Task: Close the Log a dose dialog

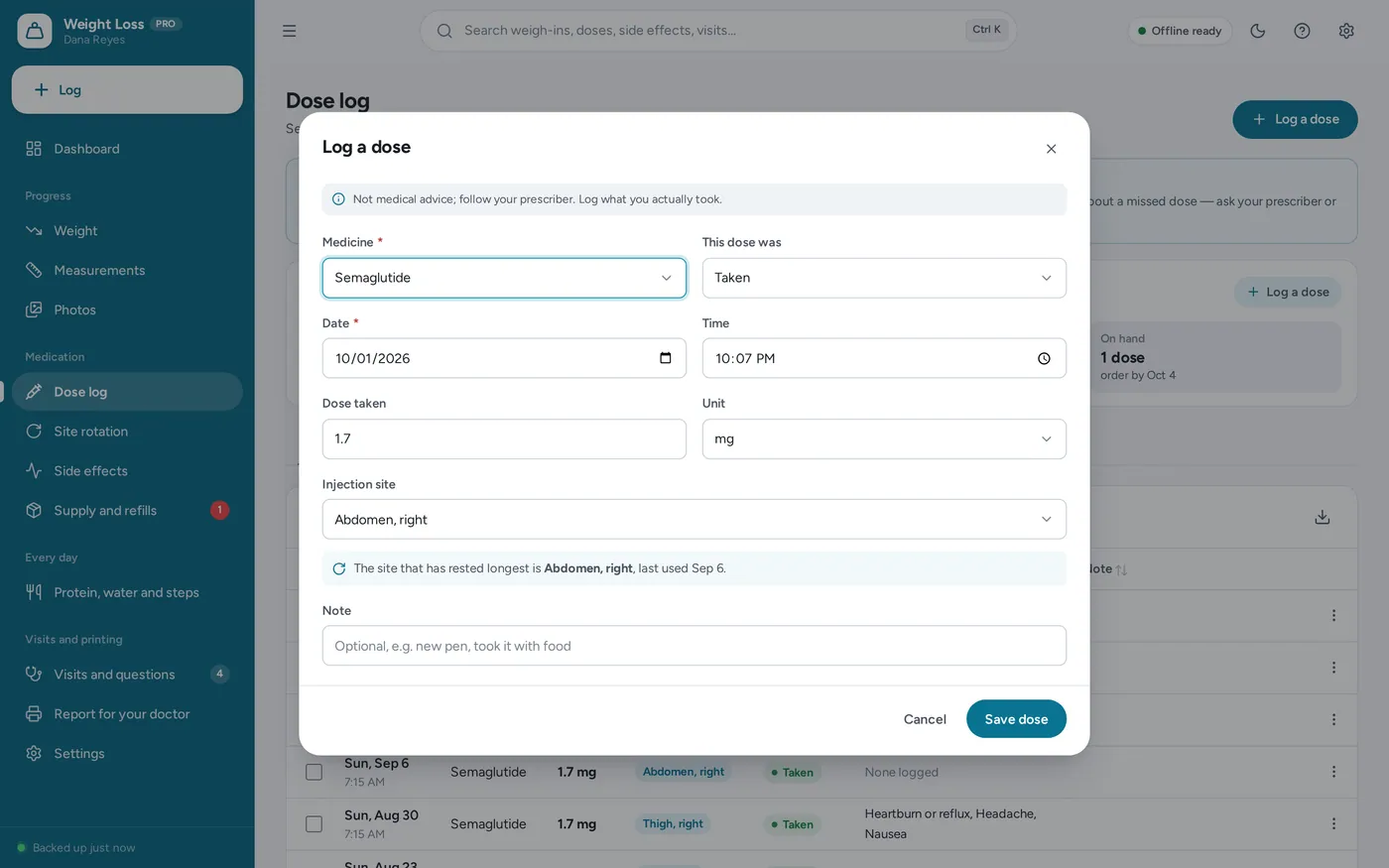Action: (x=1051, y=149)
